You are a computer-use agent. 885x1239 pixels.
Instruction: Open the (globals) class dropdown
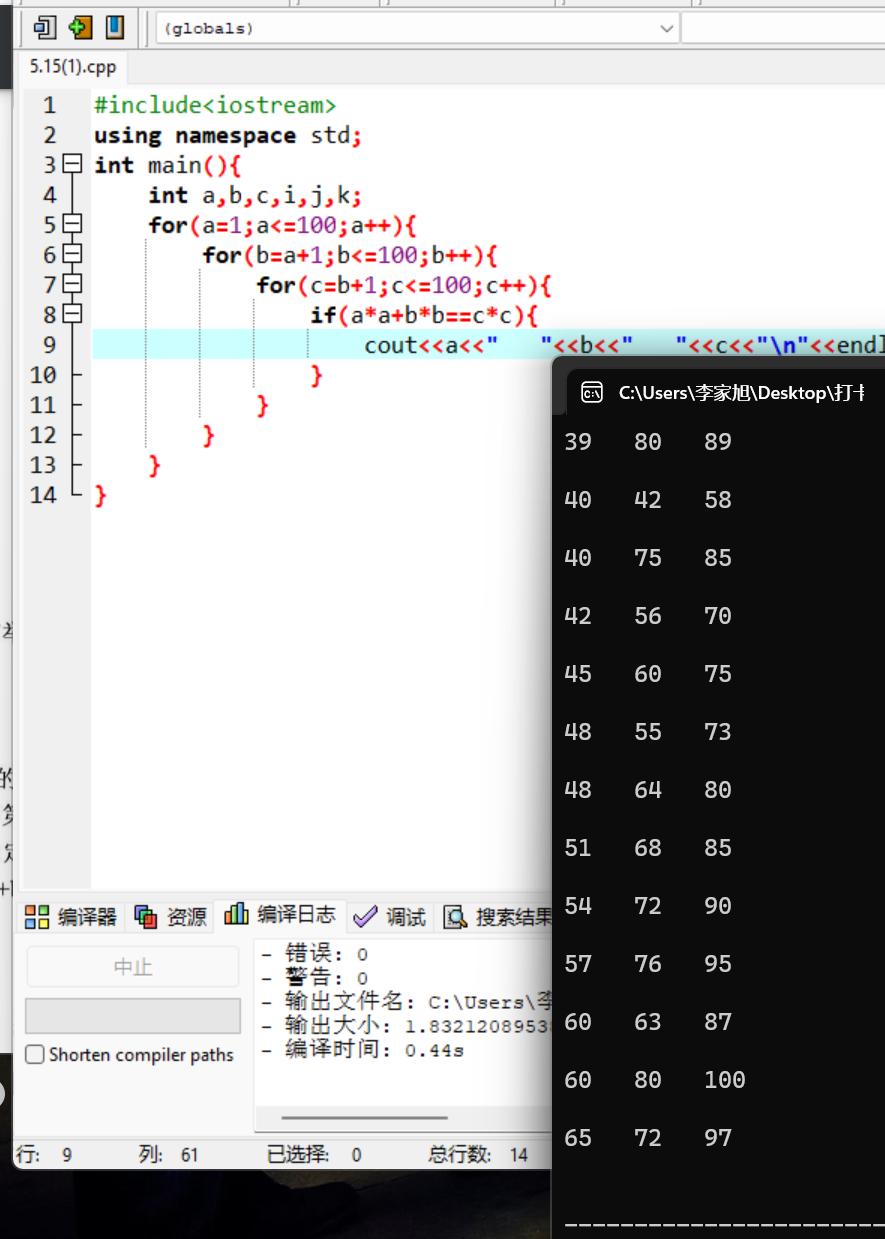tap(418, 28)
